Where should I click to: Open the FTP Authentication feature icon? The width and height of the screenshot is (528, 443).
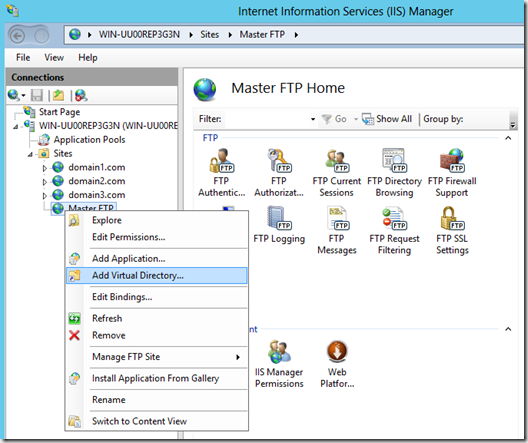tap(222, 172)
